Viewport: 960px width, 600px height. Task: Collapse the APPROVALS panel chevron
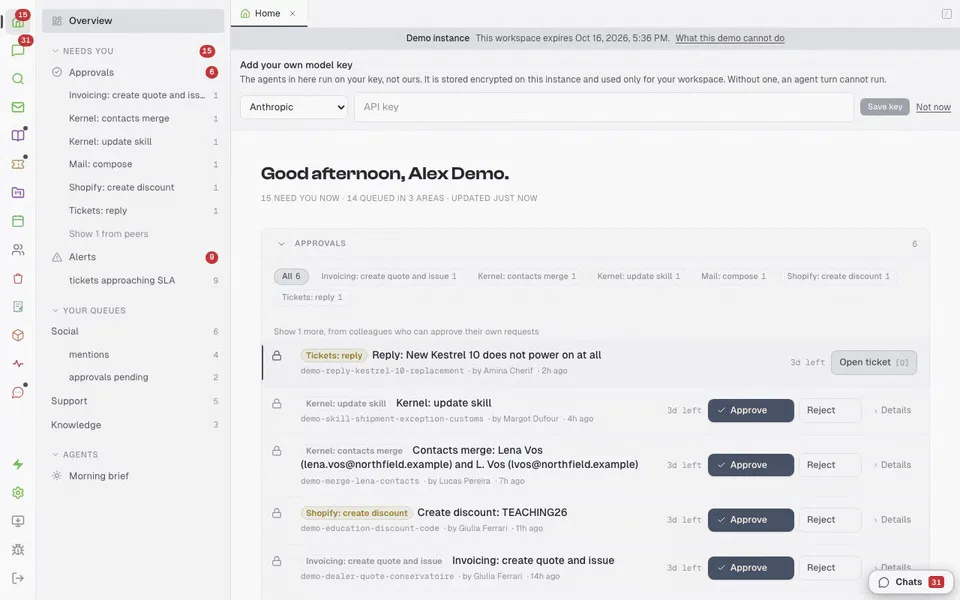tap(282, 244)
